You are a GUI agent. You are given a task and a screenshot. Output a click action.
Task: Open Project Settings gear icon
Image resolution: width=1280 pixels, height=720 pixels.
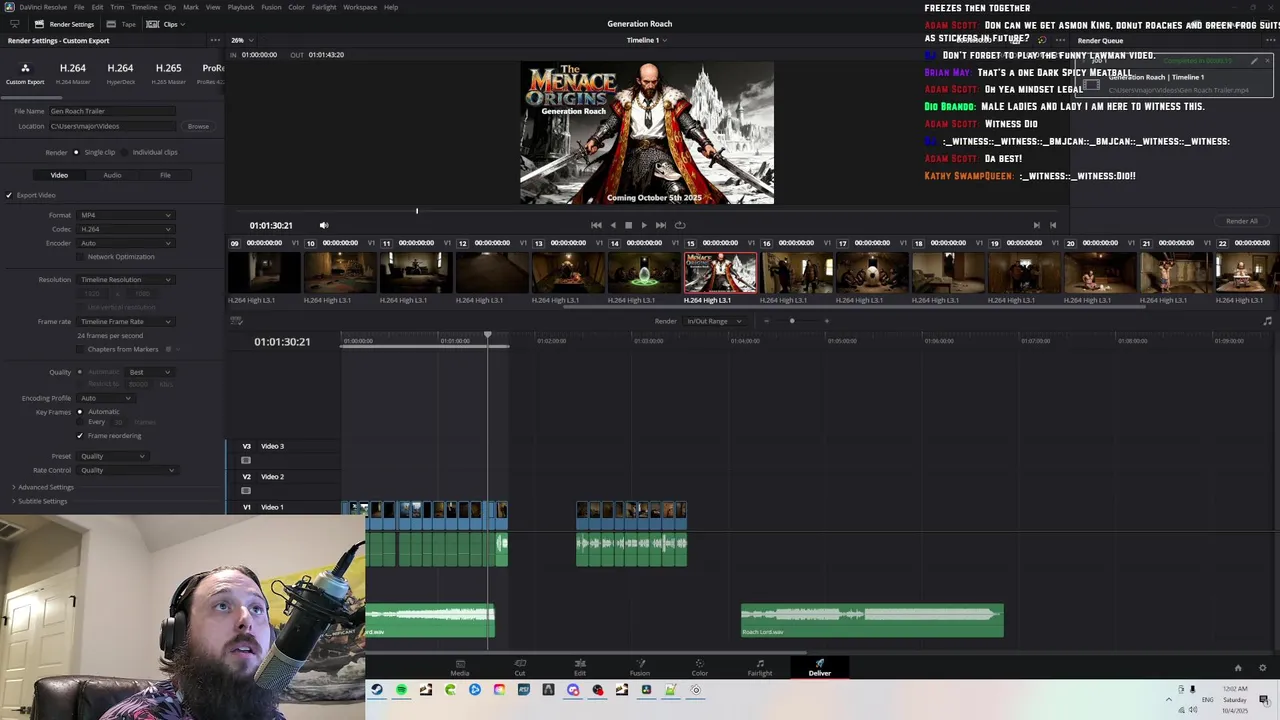(x=1262, y=668)
